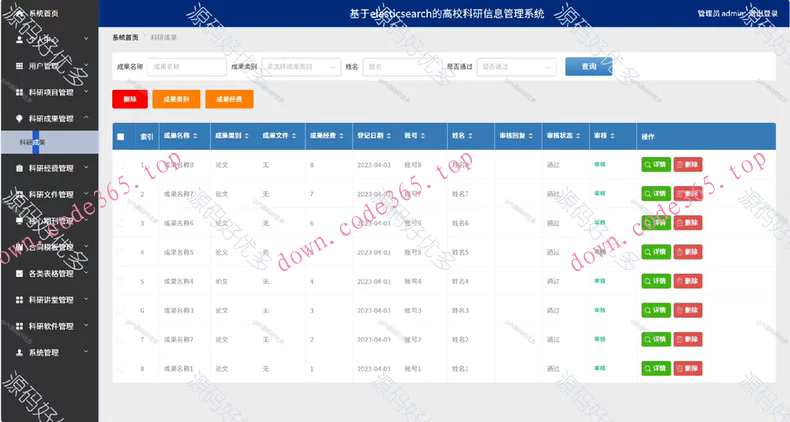
Task: Expand the 合同模板管理 chevron
Action: pos(86,246)
